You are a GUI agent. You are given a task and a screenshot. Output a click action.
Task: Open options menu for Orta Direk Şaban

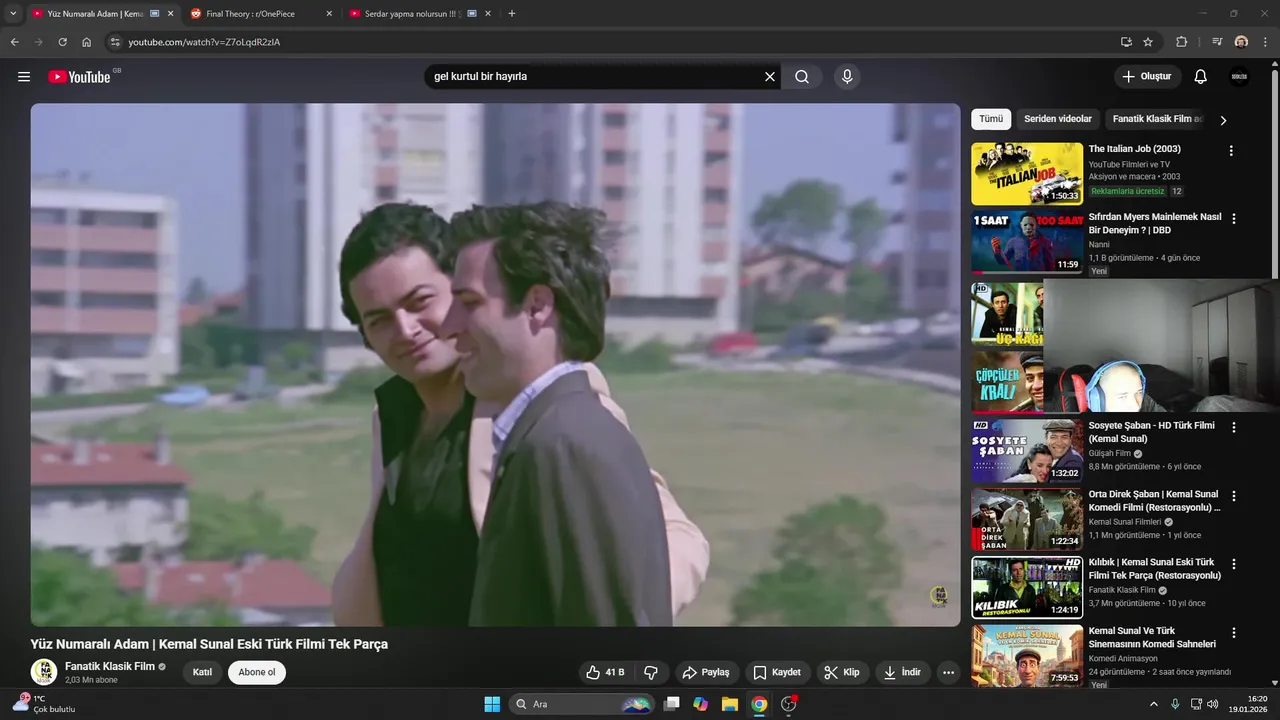point(1234,496)
